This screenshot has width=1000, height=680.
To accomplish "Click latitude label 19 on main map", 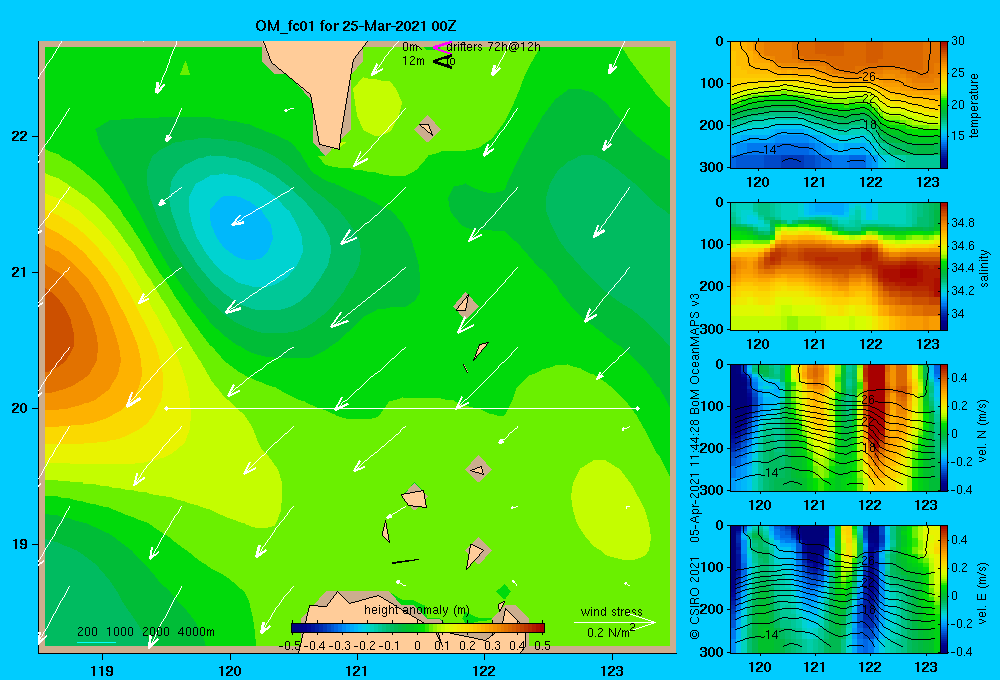I will [19, 544].
